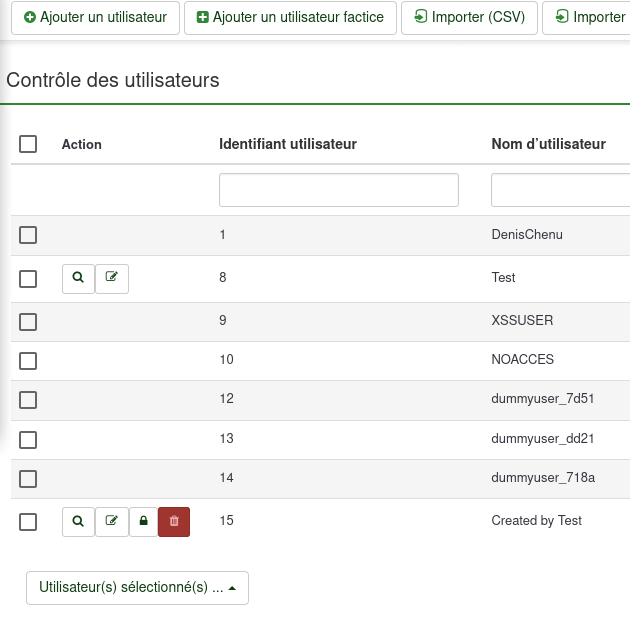The width and height of the screenshot is (630, 622).
Task: Click the padlock permissions icon in row 15
Action: pyautogui.click(x=143, y=521)
